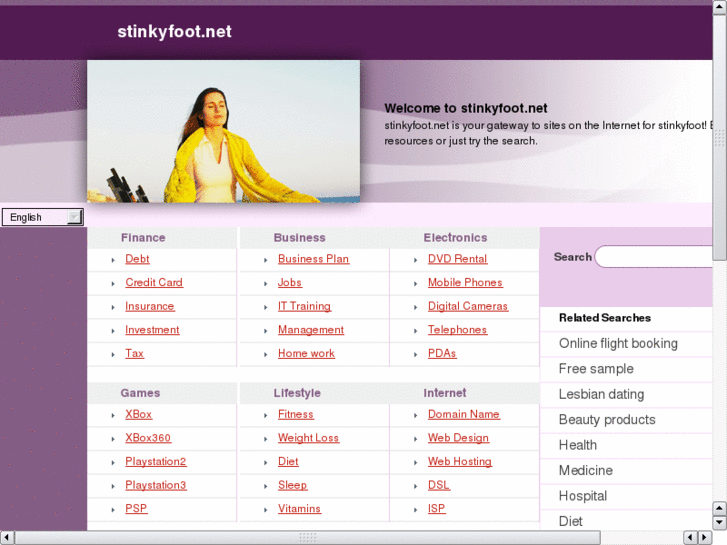
Task: Open the Jobs link
Action: tap(290, 282)
